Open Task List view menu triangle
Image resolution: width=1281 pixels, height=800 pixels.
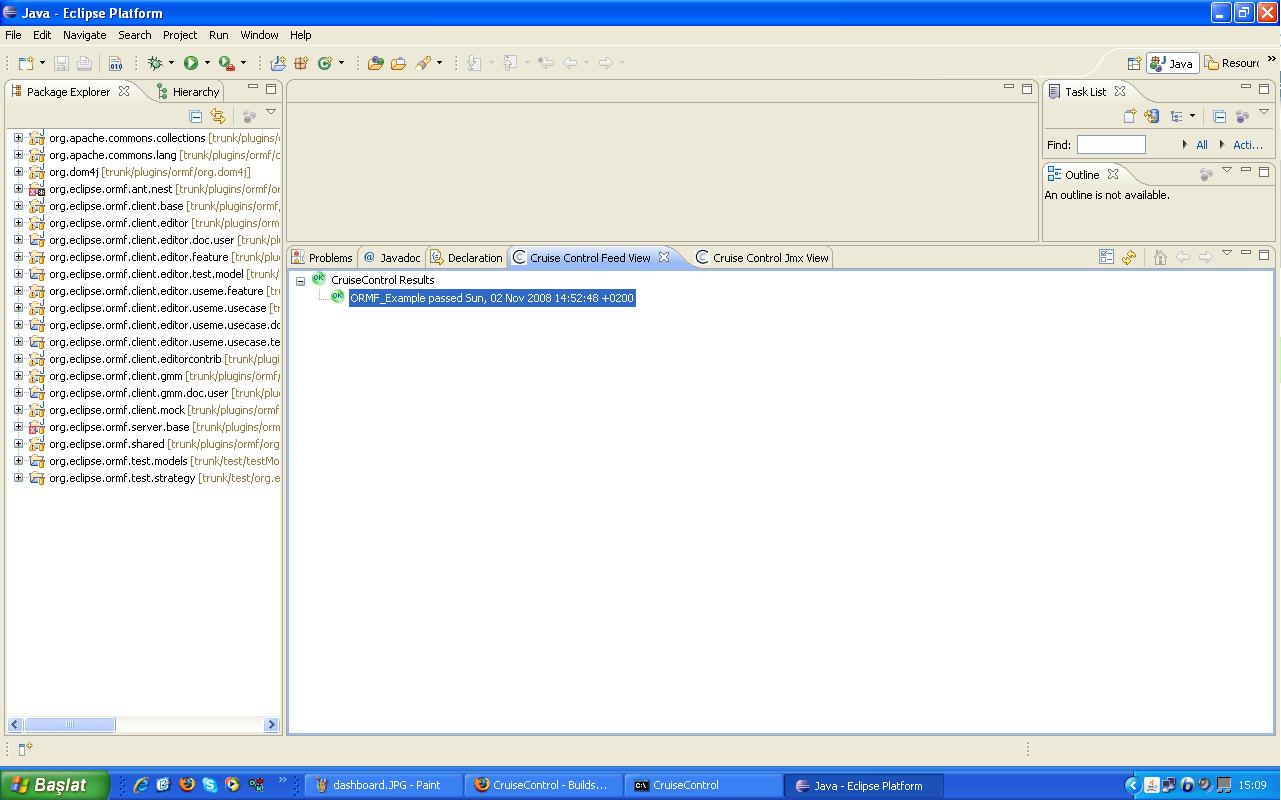pyautogui.click(x=1264, y=112)
